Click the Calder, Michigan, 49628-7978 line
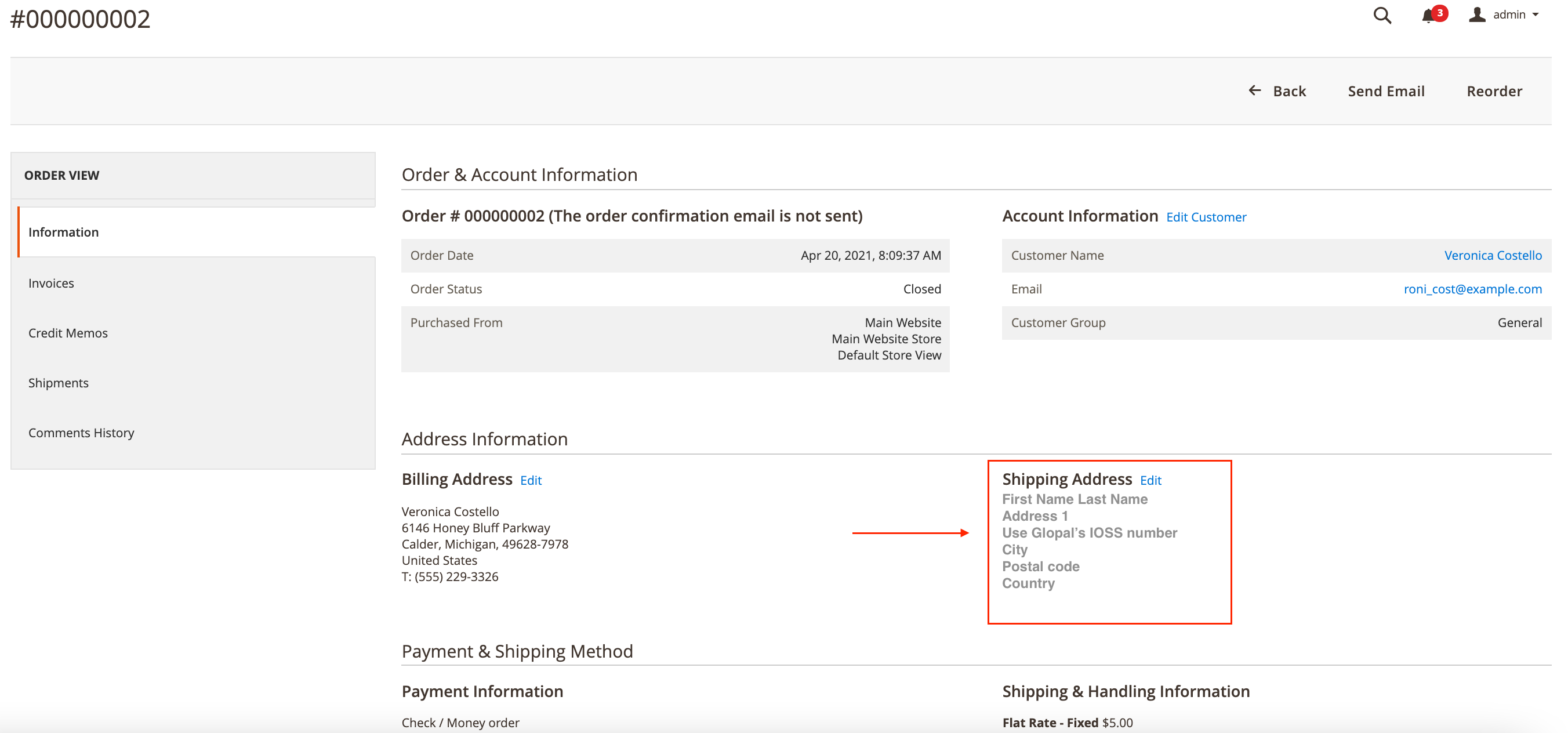The image size is (1568, 733). (485, 545)
